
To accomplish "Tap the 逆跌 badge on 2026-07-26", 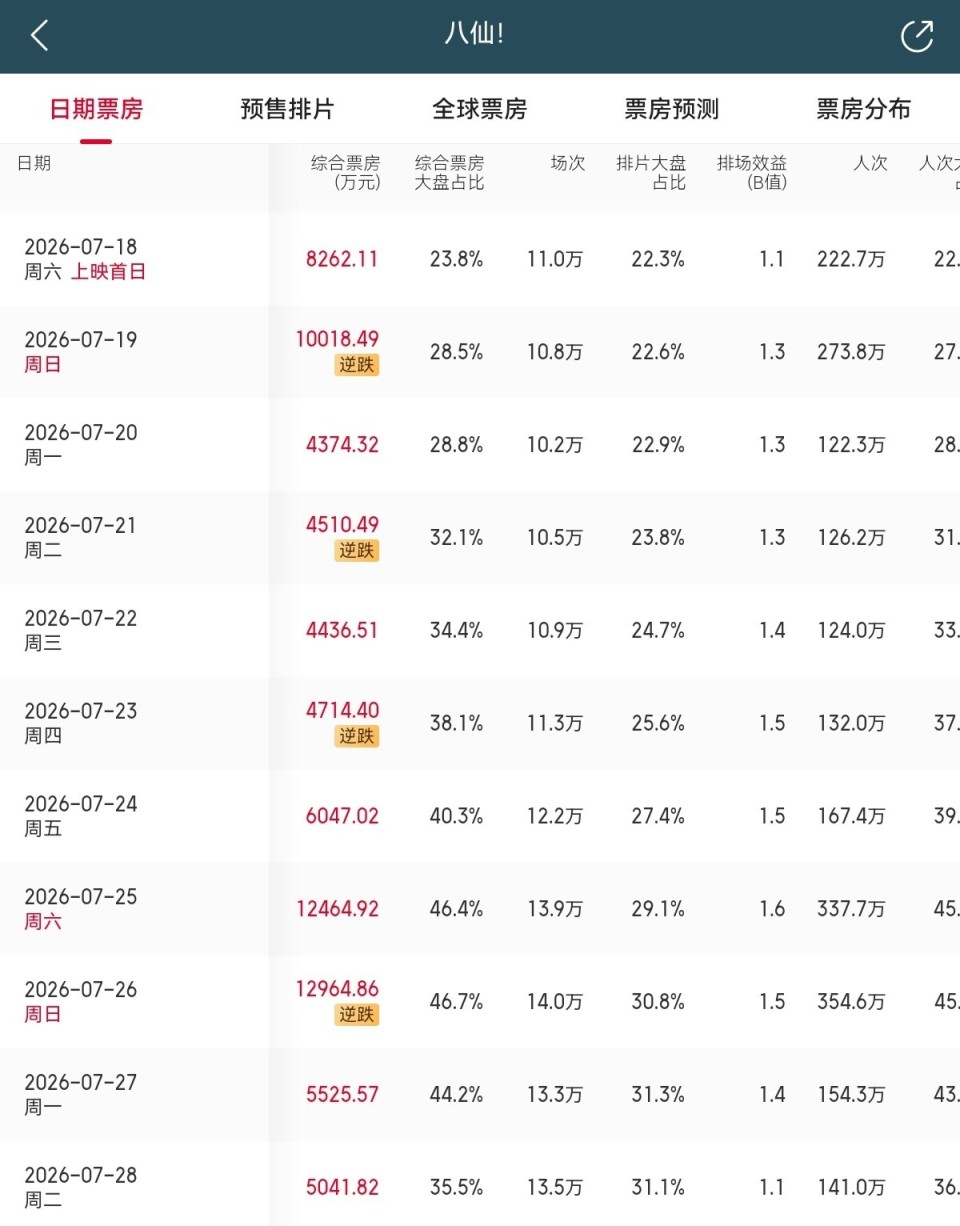I will [357, 1014].
